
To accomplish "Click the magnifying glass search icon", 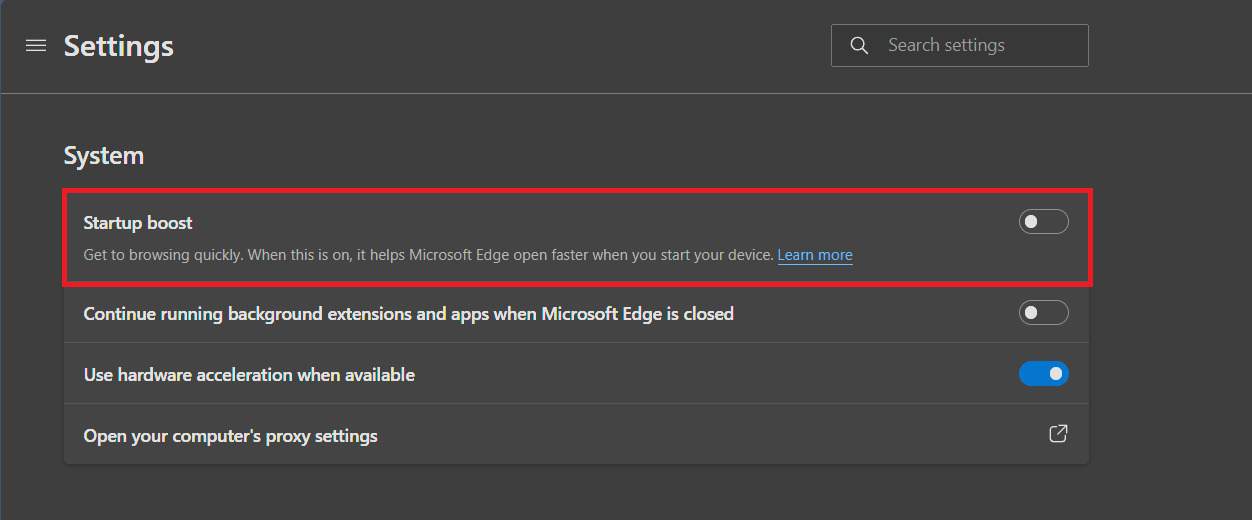I will pos(858,46).
